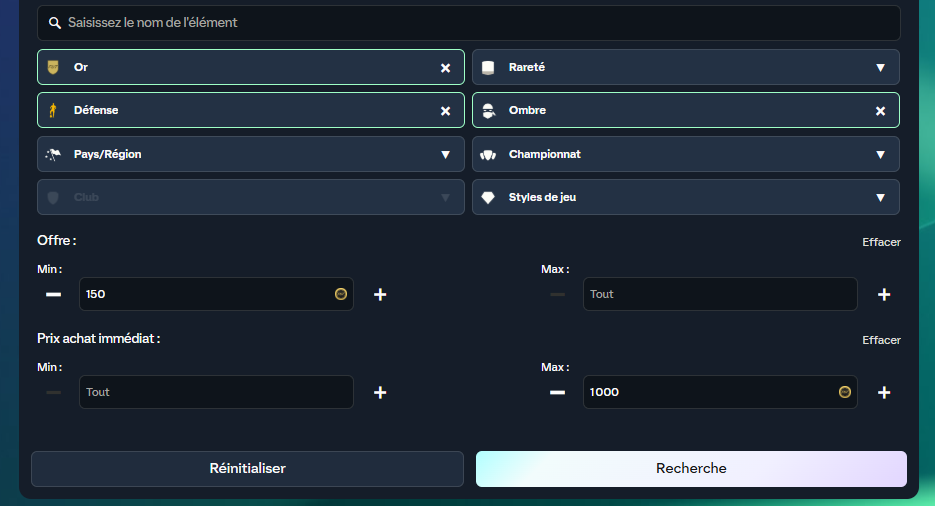Increase the Offre minimum value

[x=380, y=294]
